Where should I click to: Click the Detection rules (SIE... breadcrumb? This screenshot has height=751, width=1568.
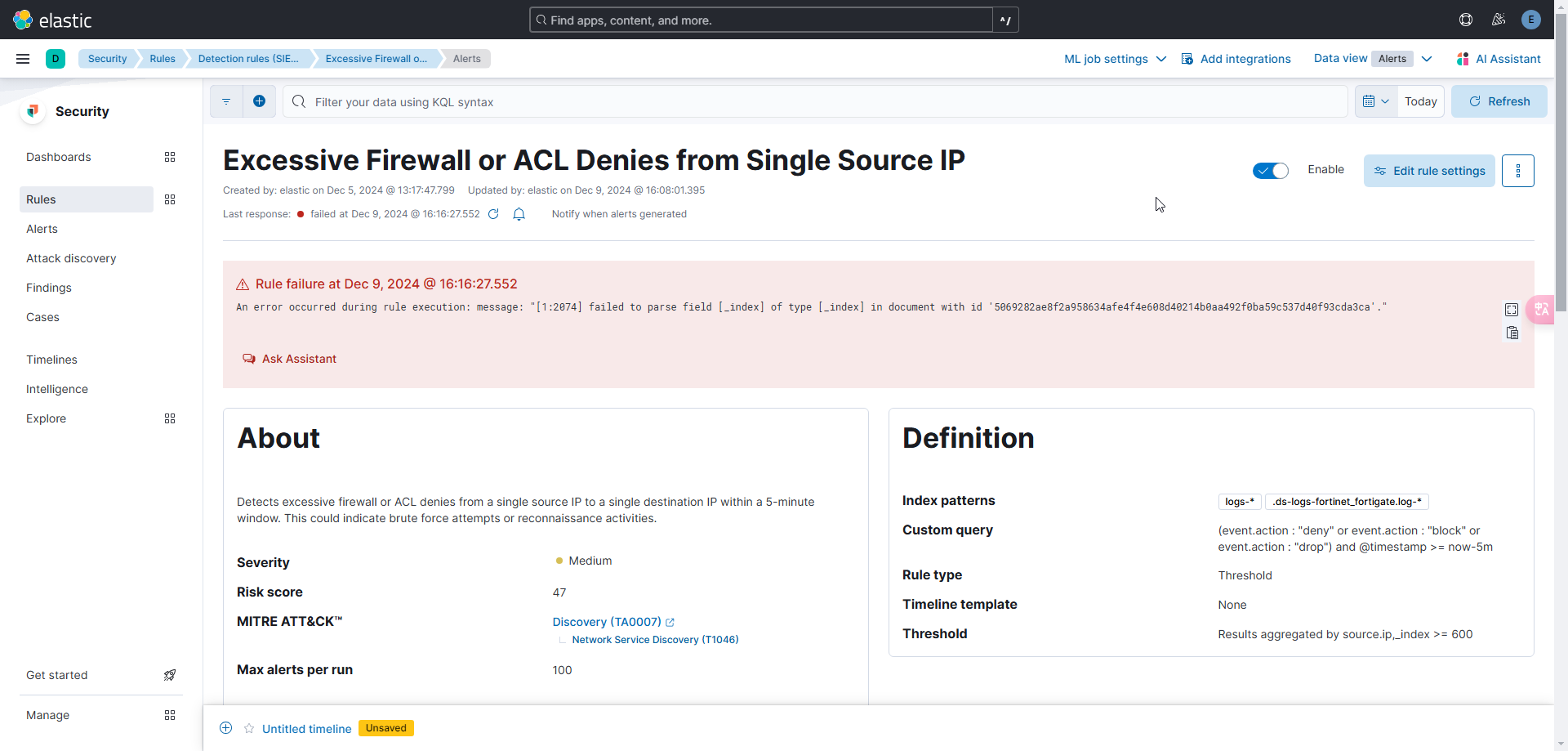click(x=248, y=59)
